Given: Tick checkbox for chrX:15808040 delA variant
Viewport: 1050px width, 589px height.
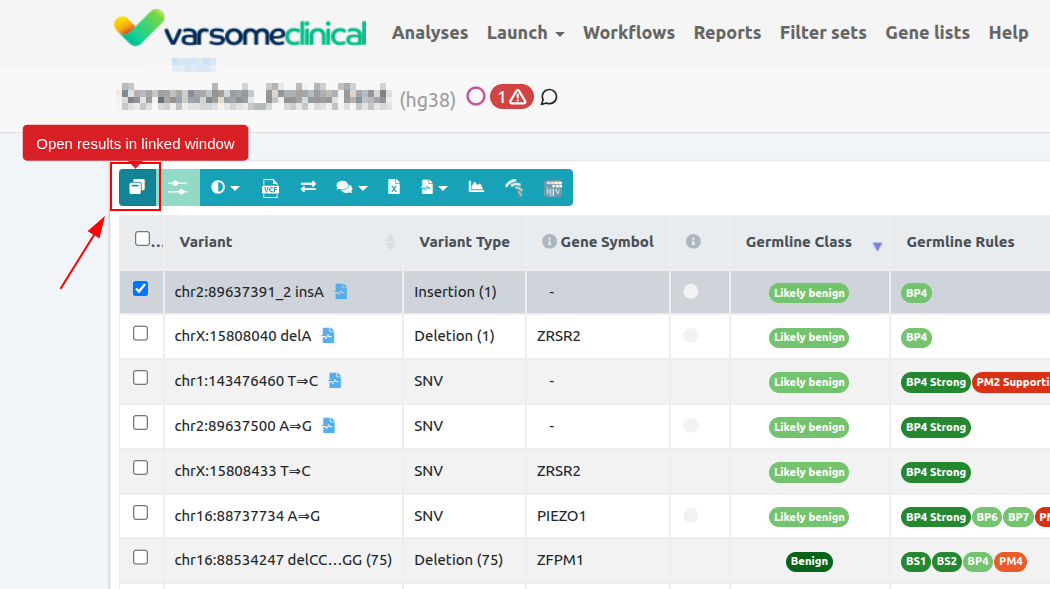Looking at the screenshot, I should coord(141,333).
